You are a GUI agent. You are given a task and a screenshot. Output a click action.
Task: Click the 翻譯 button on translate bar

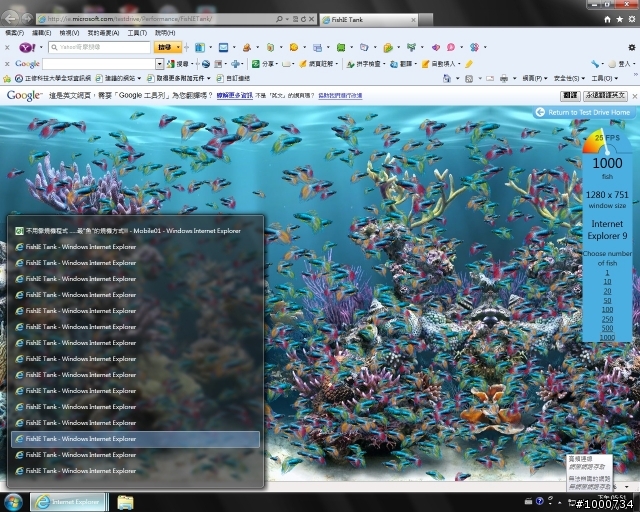click(570, 96)
